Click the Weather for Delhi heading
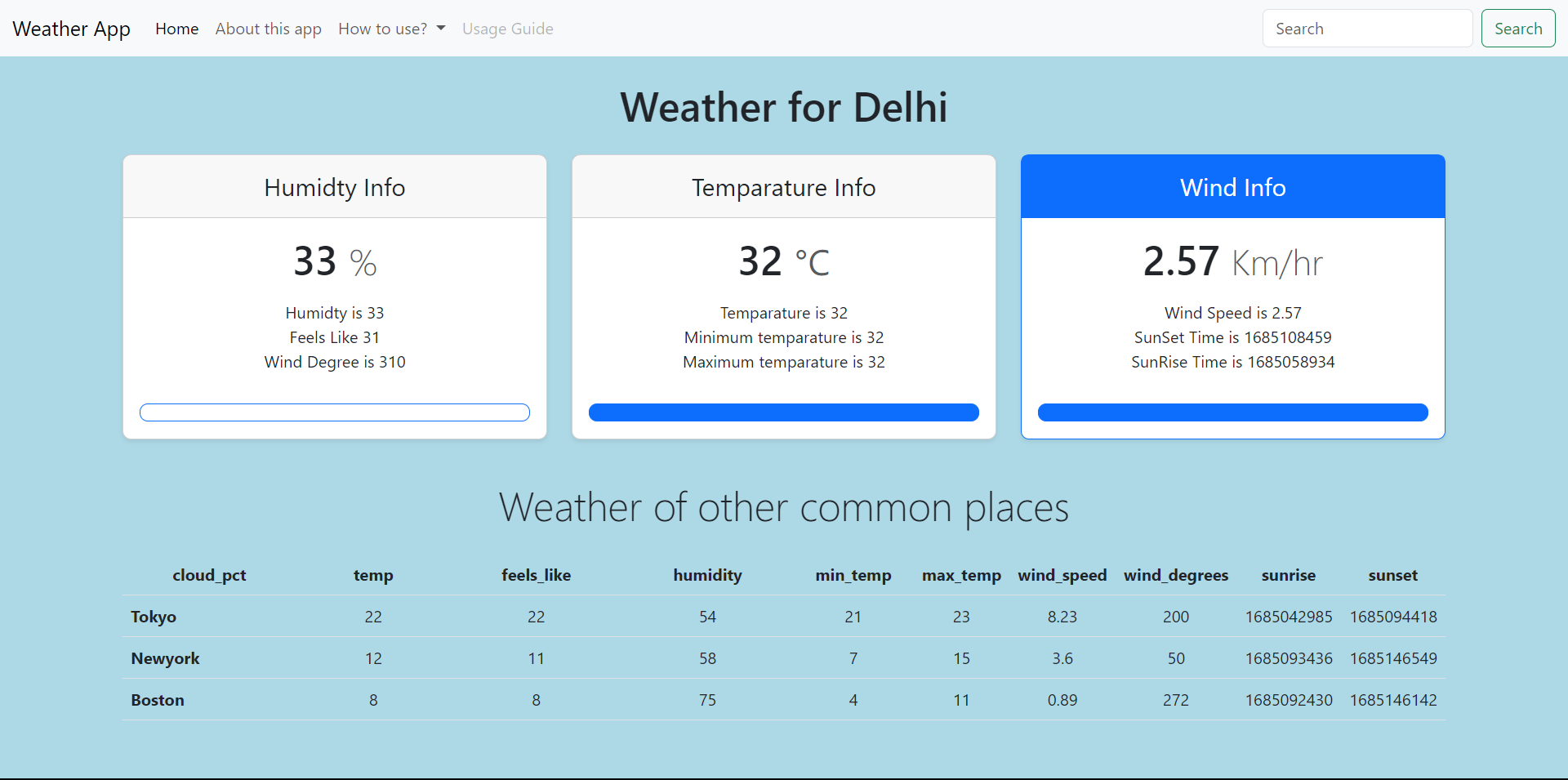The height and width of the screenshot is (780, 1568). click(784, 107)
